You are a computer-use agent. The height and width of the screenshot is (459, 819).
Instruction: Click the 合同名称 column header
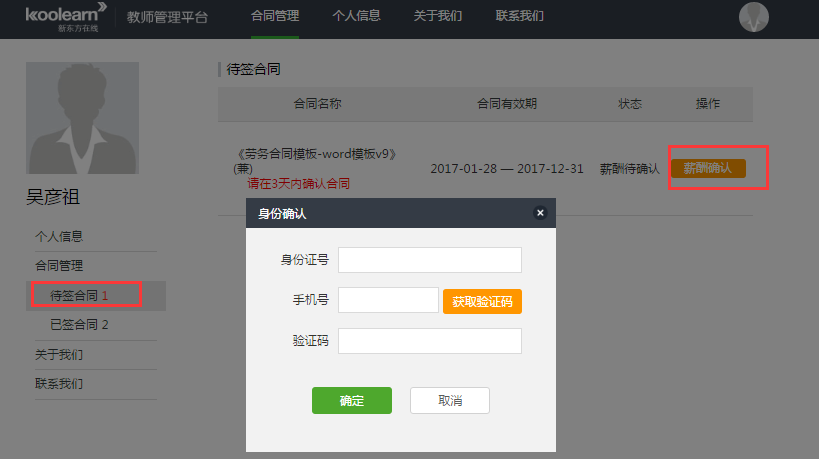click(318, 104)
